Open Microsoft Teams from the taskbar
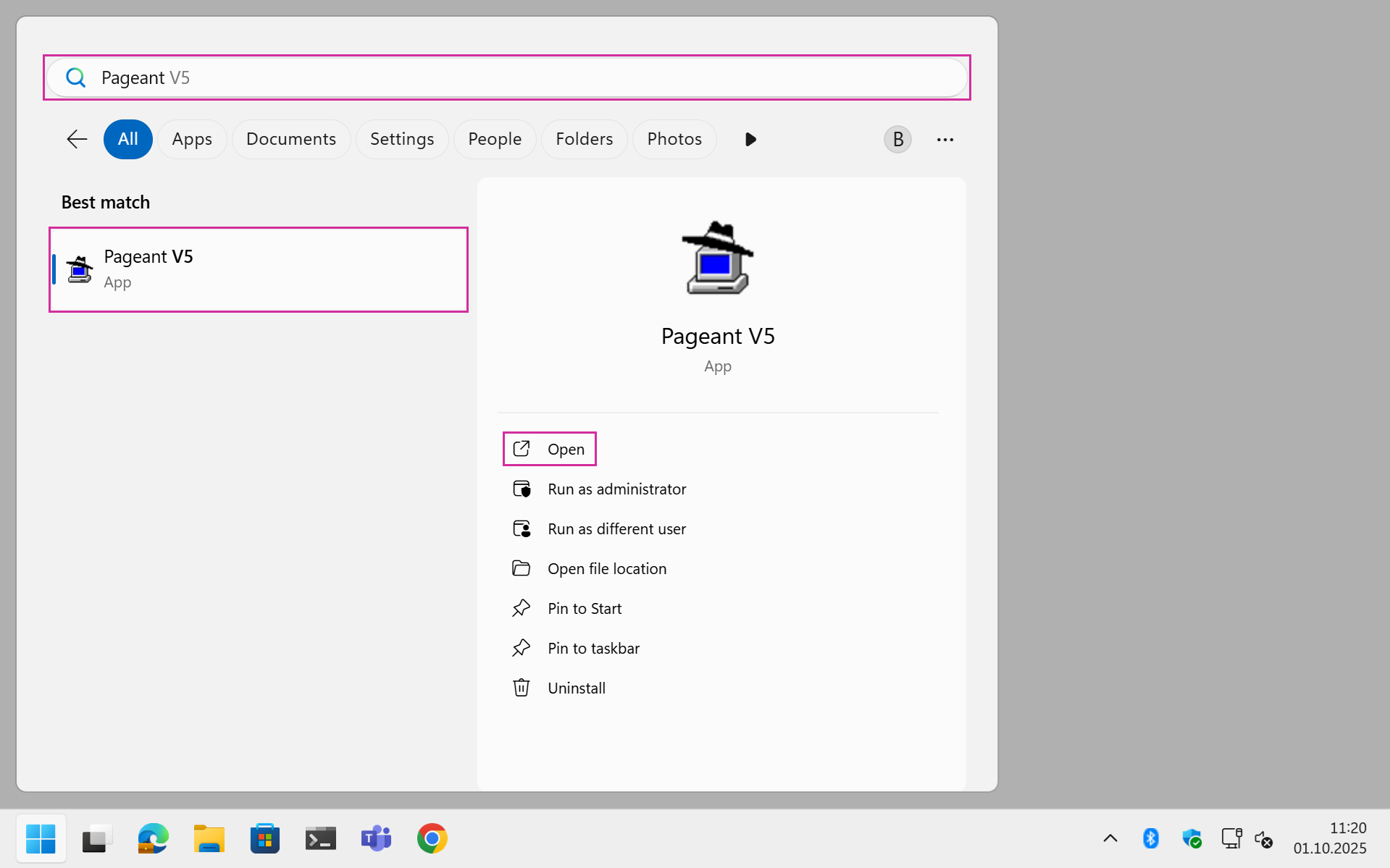 click(376, 838)
